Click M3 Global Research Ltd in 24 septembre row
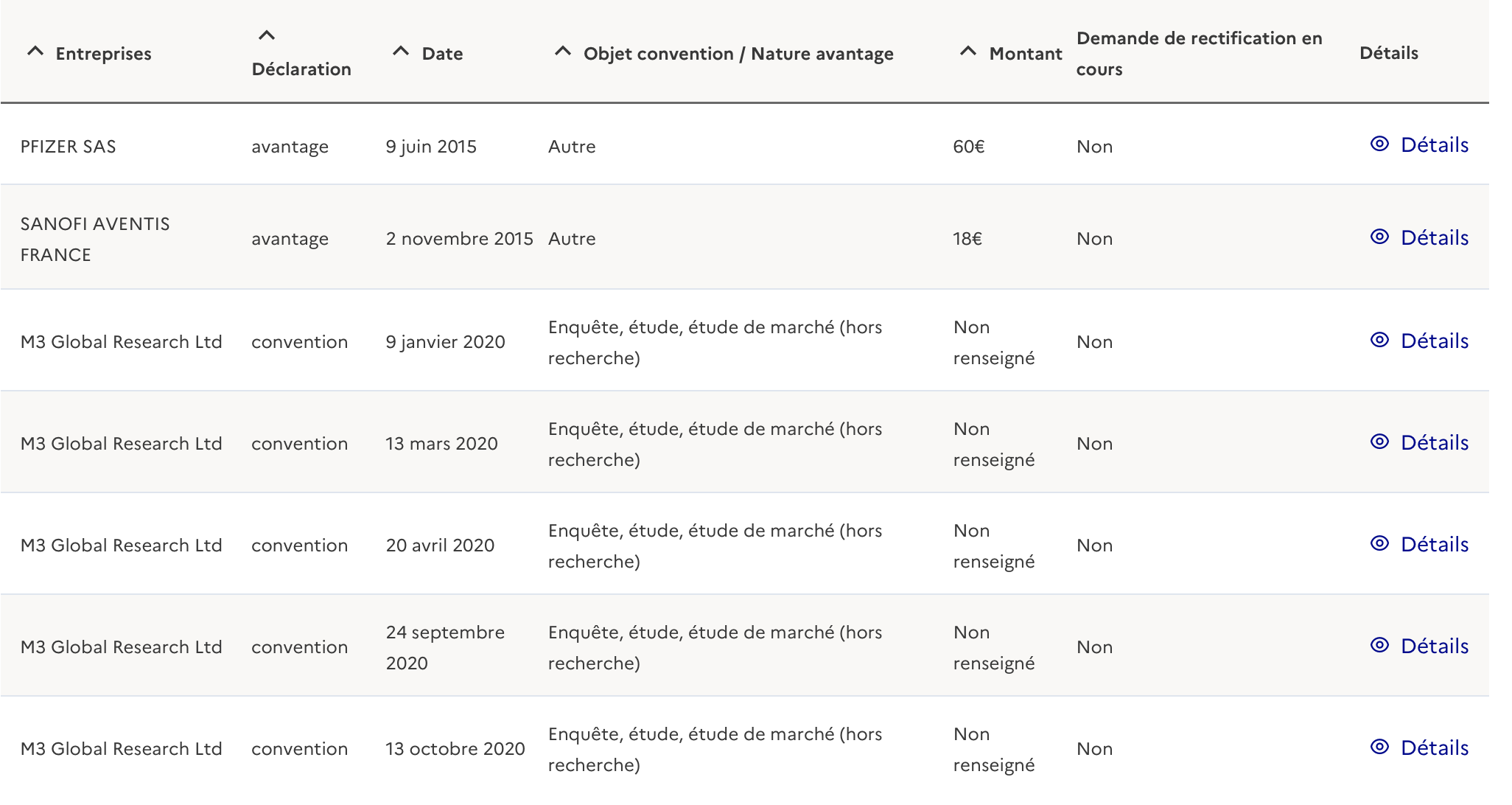Image resolution: width=1512 pixels, height=805 pixels. click(x=121, y=647)
